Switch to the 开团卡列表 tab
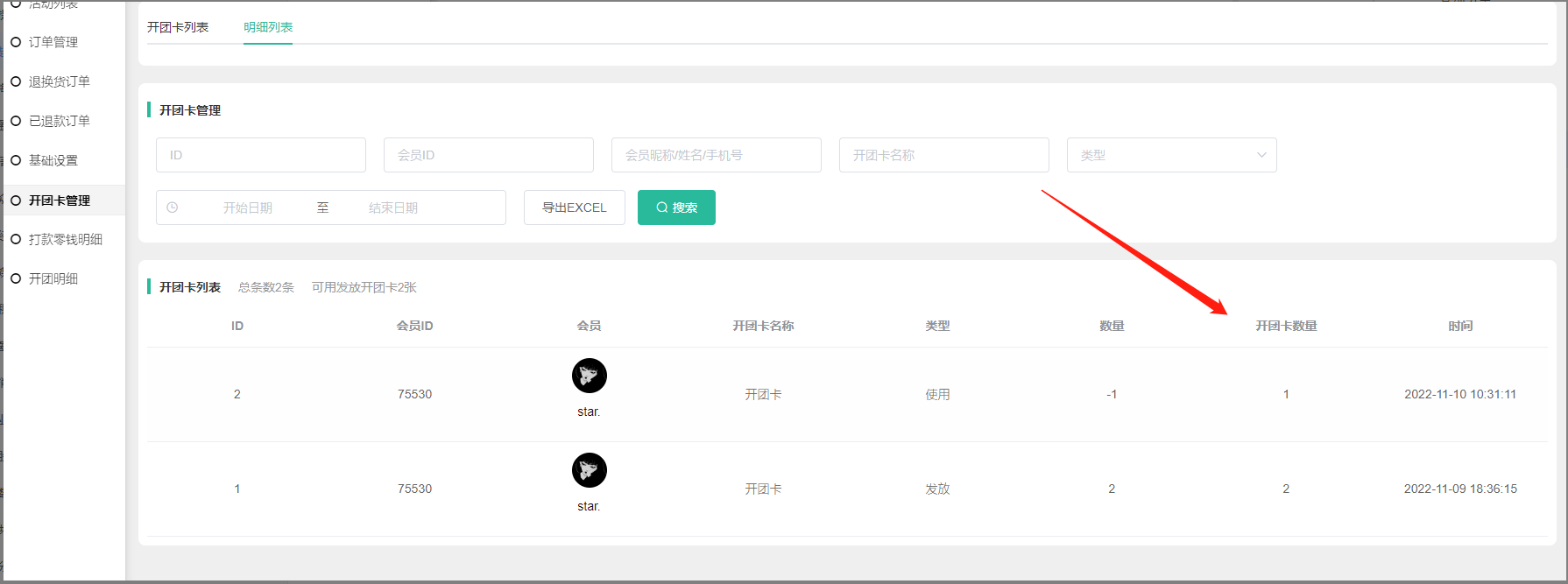1568x584 pixels. (178, 27)
